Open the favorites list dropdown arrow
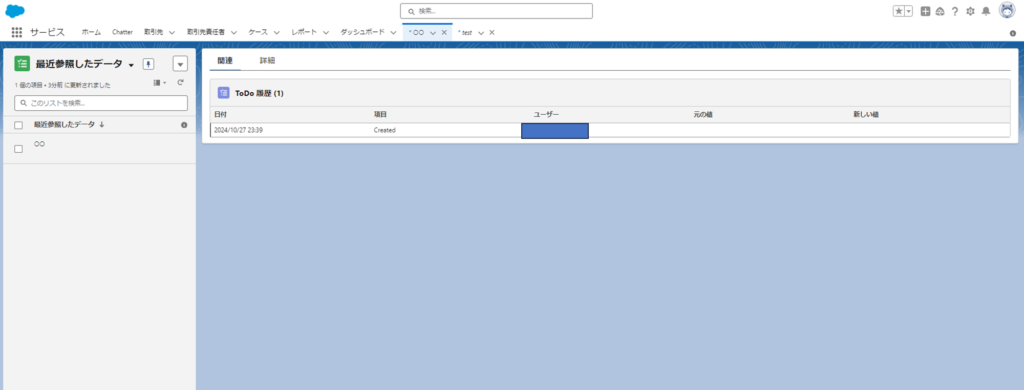 point(909,11)
